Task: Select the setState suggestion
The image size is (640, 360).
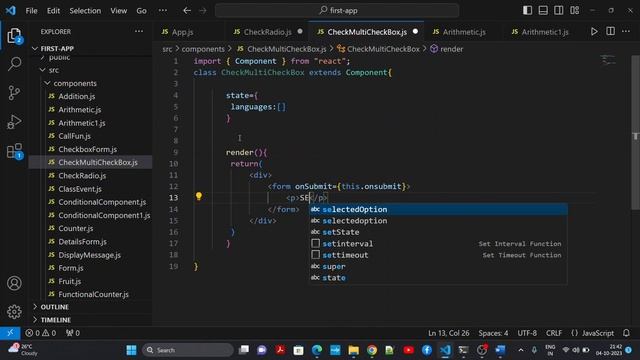Action: point(438,232)
